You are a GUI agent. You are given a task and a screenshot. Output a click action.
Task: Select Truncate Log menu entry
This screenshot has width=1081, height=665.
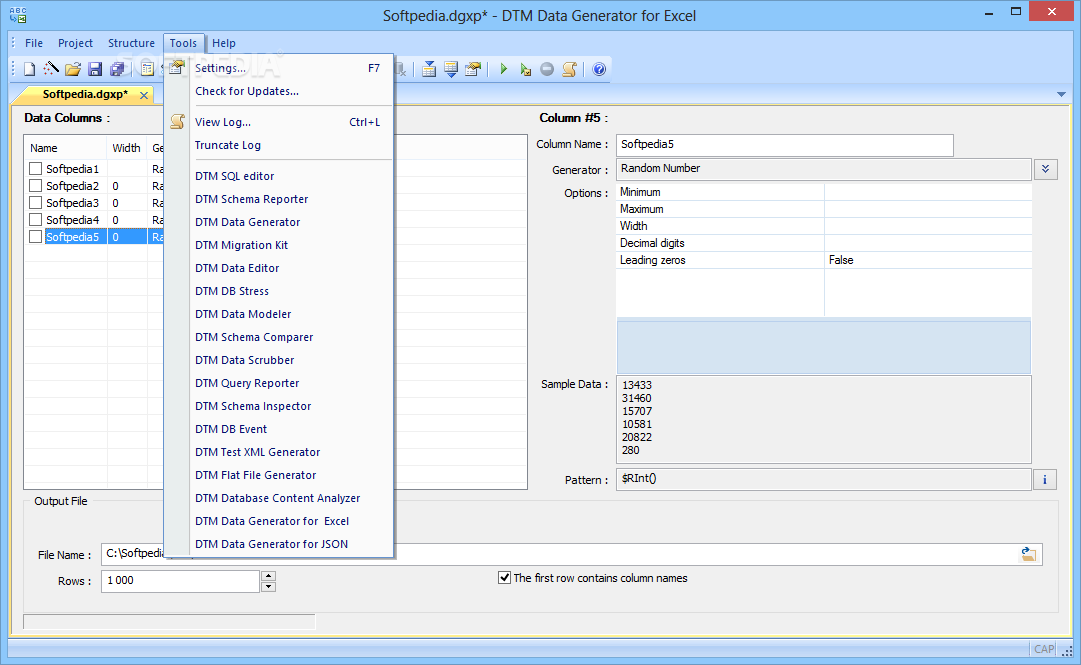tap(279, 145)
